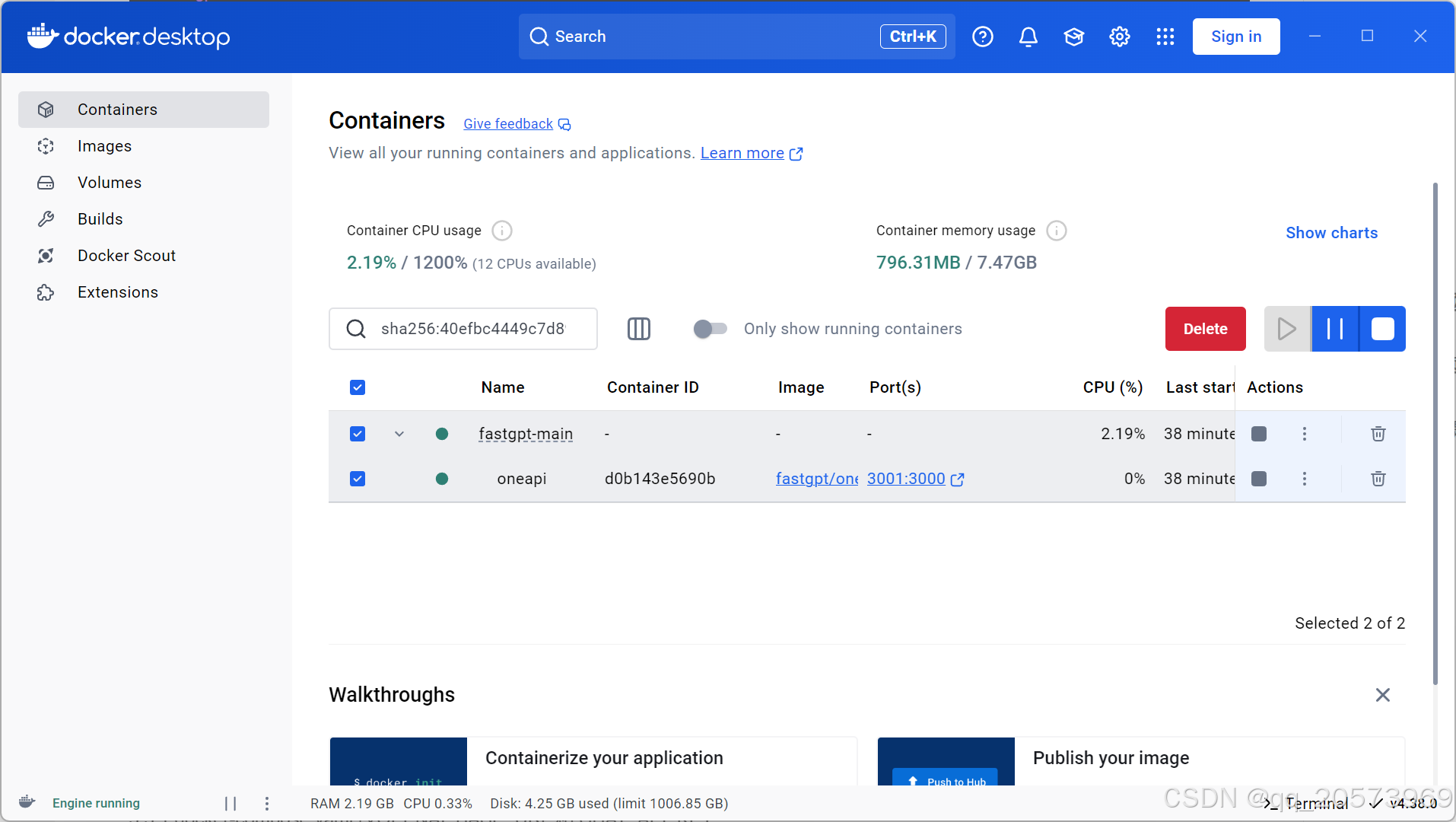Open column customization icon beside search field

639,329
